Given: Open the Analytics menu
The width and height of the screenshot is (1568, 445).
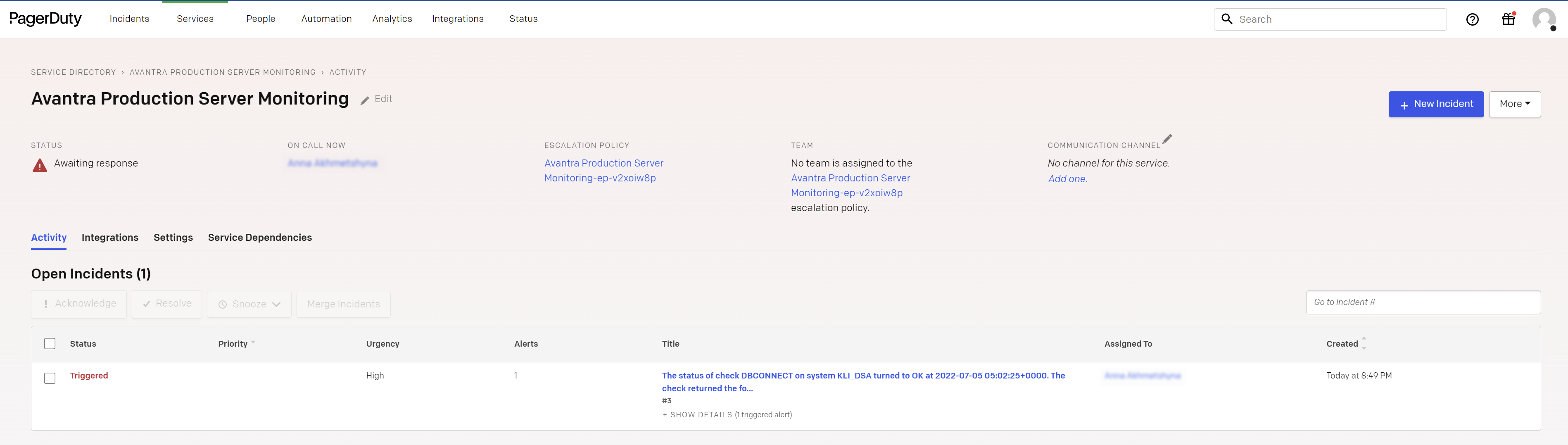Looking at the screenshot, I should (392, 19).
